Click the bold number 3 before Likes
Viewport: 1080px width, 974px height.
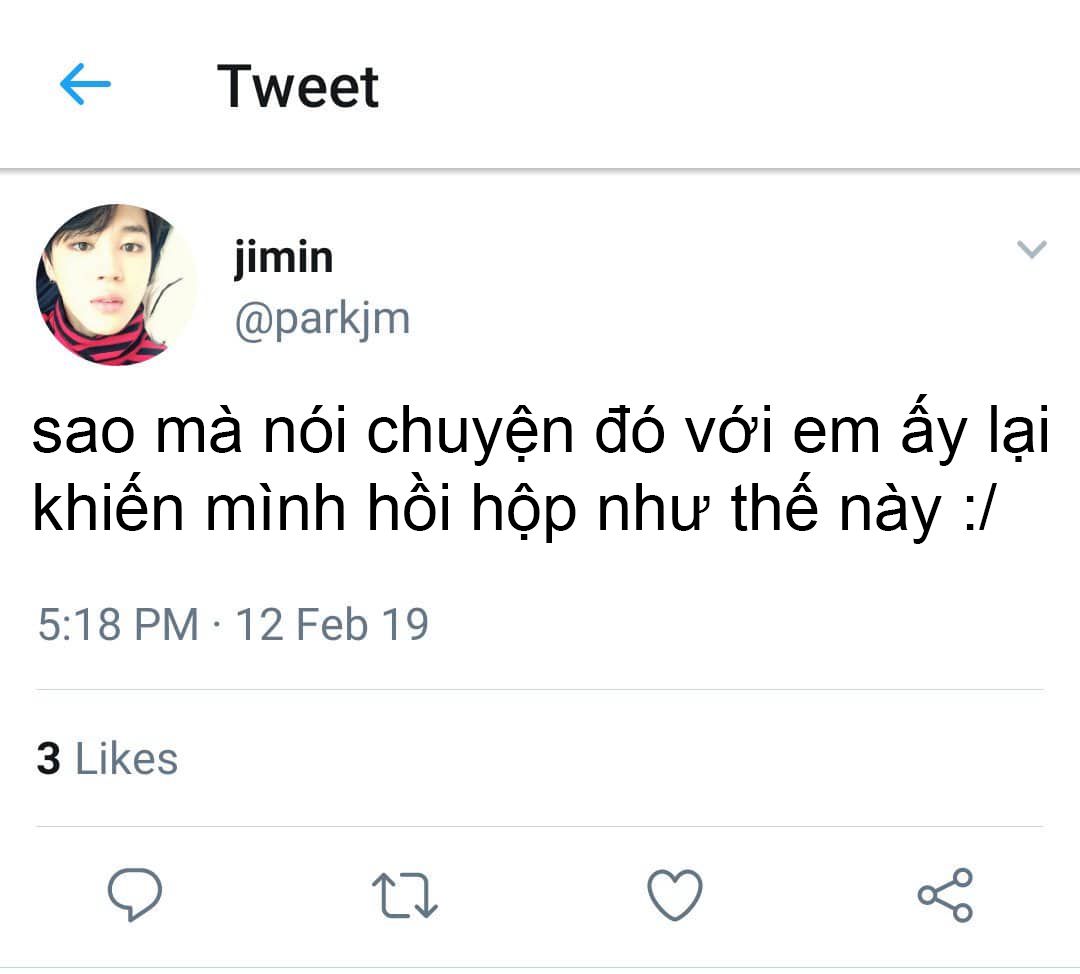point(49,759)
